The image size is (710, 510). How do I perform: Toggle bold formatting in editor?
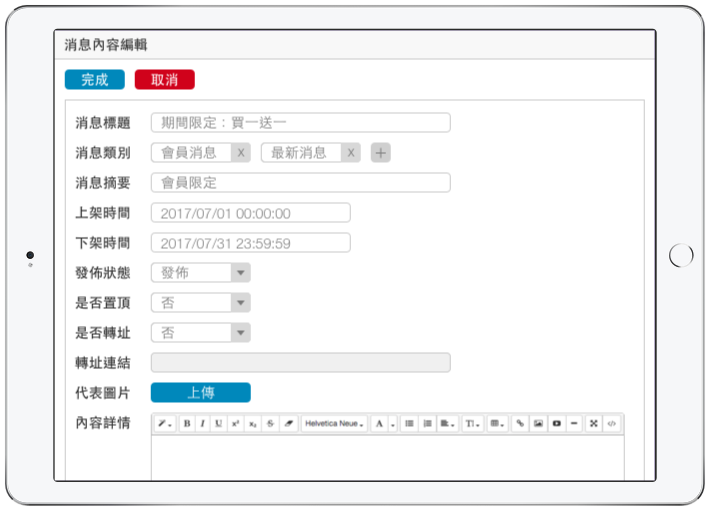pyautogui.click(x=187, y=424)
